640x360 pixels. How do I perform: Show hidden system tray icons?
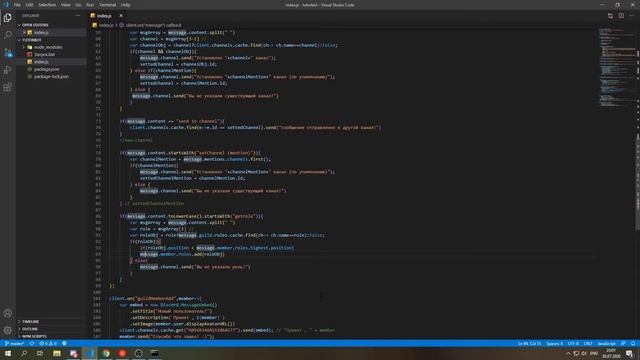click(568, 353)
